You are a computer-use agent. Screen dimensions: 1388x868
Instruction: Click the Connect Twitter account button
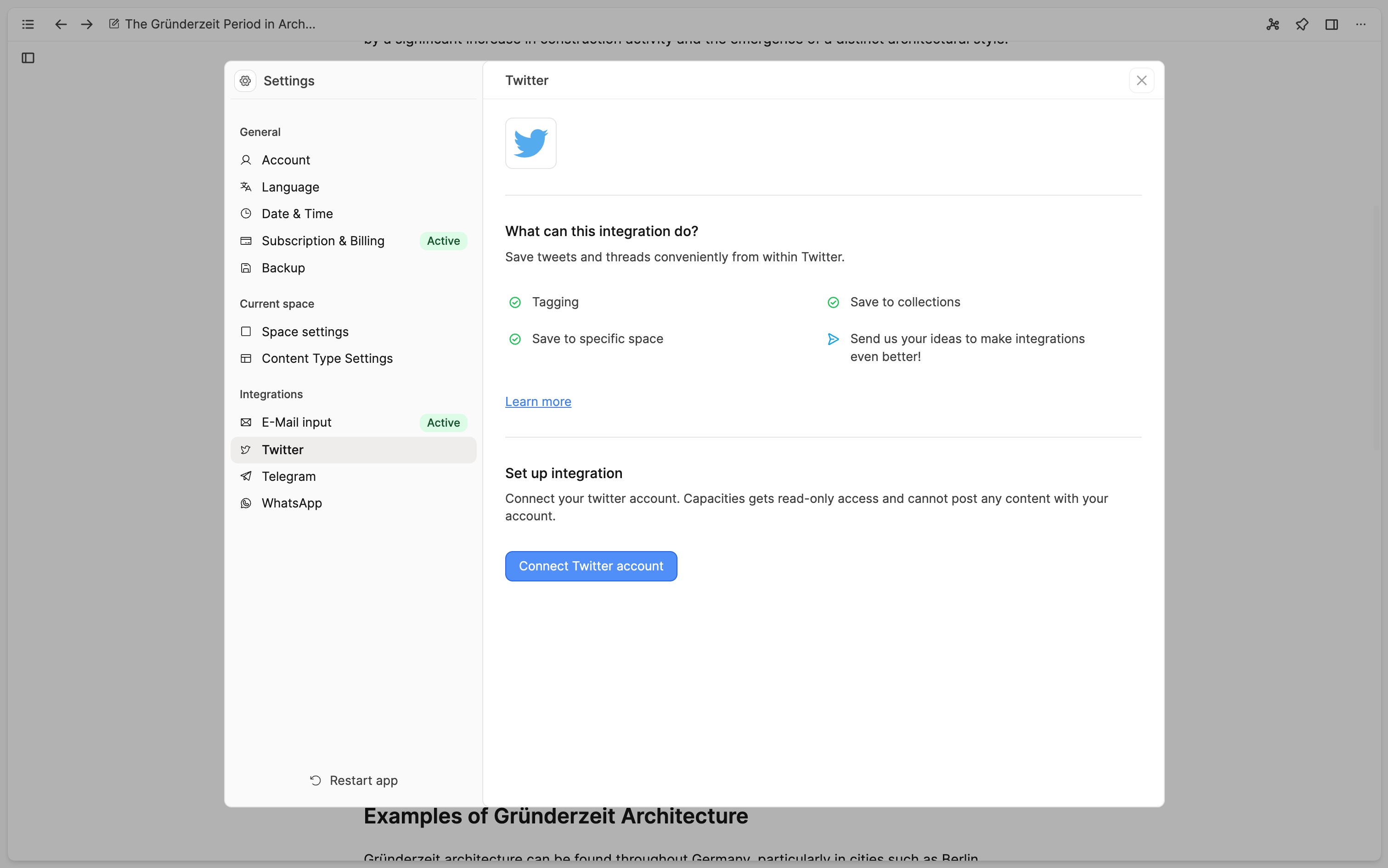[591, 566]
